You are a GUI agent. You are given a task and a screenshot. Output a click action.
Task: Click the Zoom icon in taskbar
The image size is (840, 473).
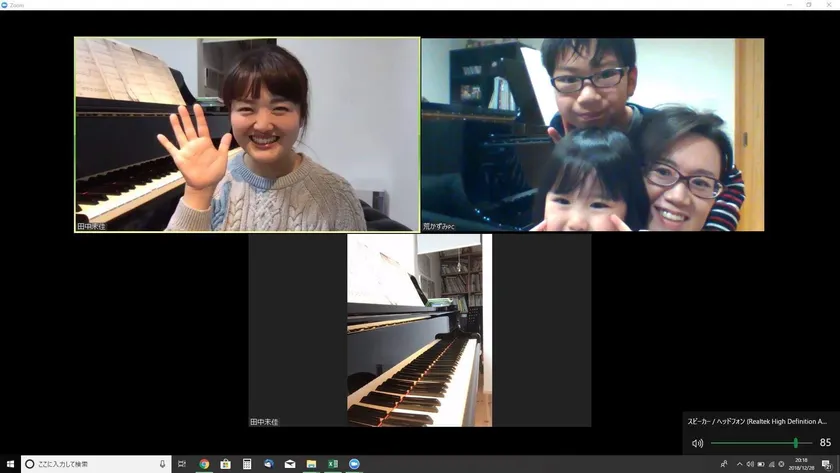point(354,464)
